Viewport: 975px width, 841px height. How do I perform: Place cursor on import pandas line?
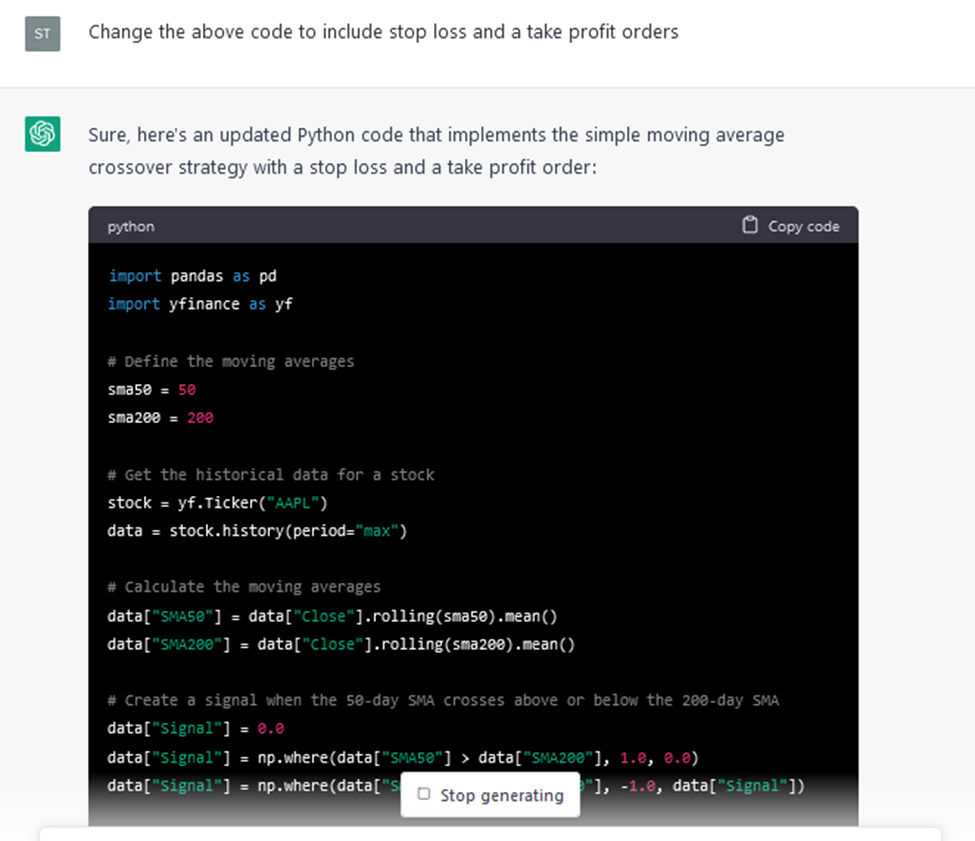[x=192, y=276]
